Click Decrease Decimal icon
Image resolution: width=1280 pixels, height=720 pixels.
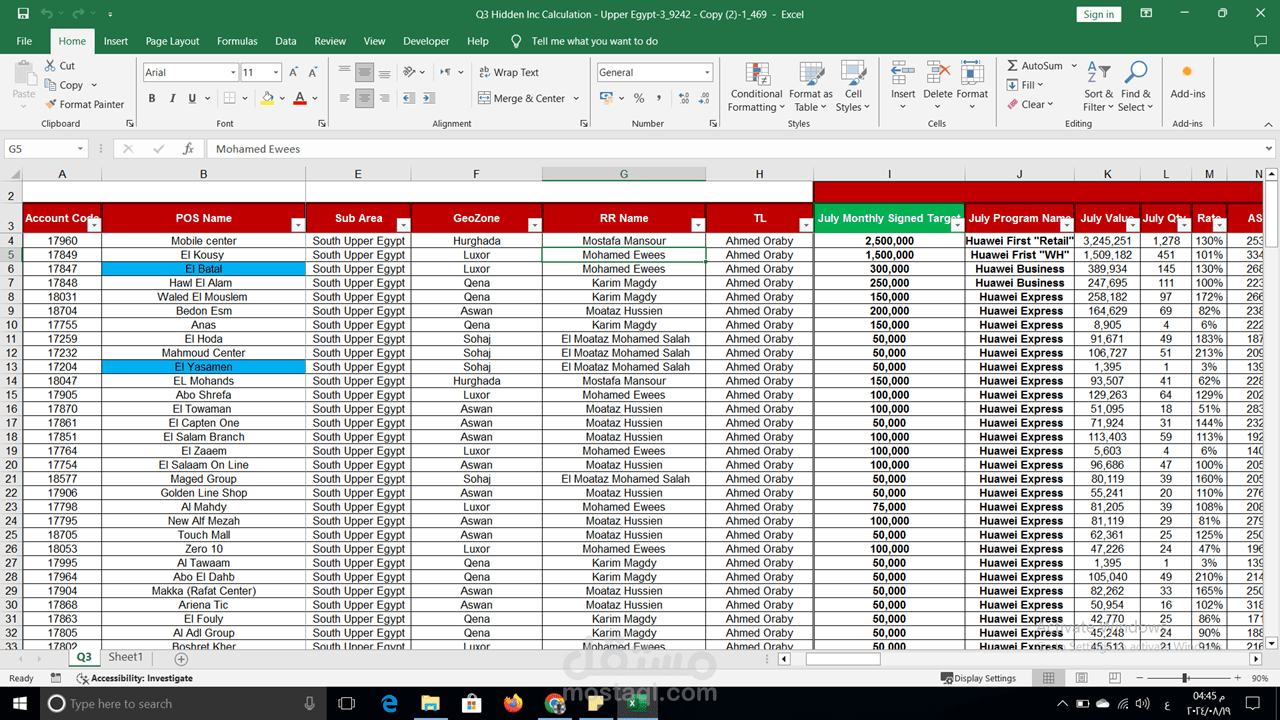(x=705, y=98)
